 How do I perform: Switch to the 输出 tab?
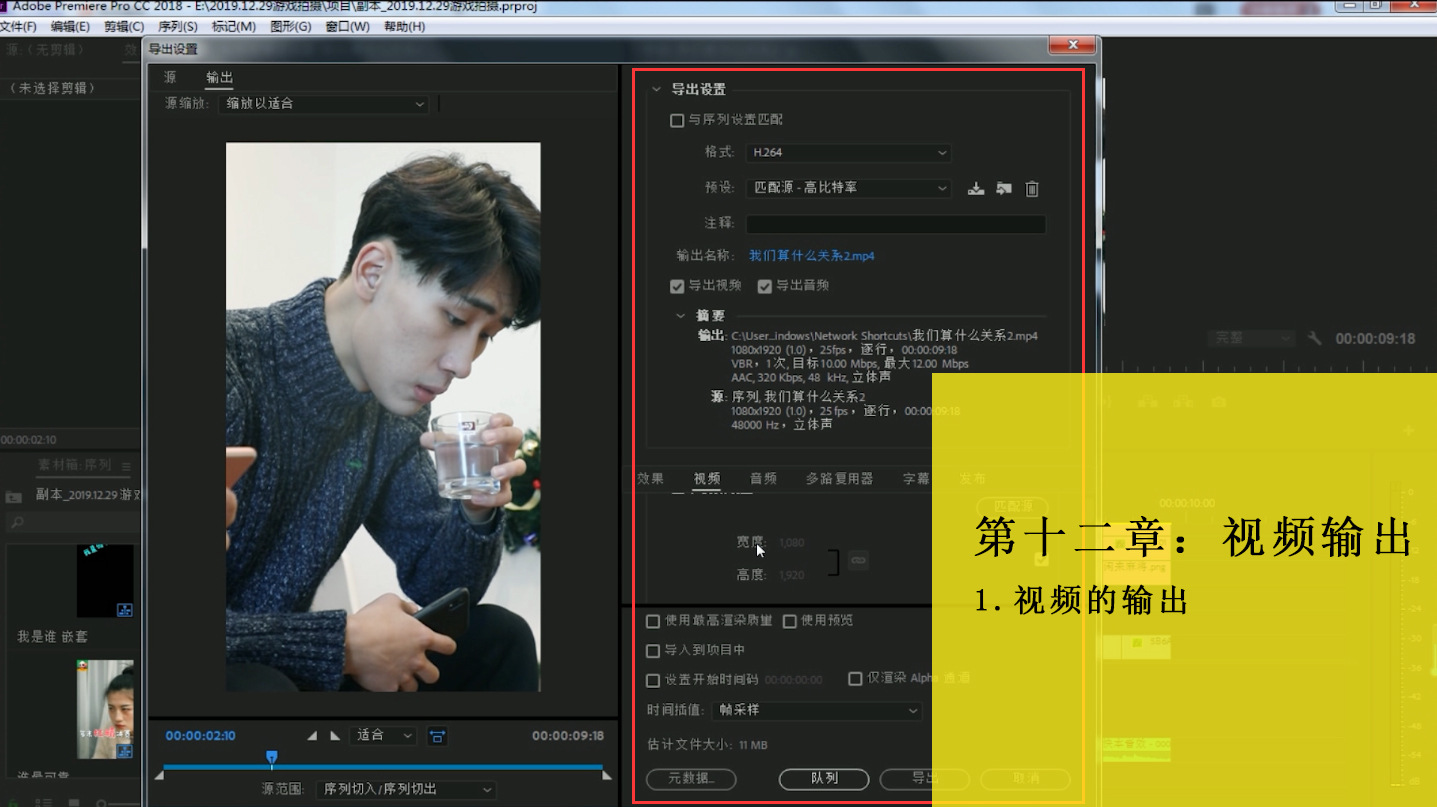(x=219, y=77)
